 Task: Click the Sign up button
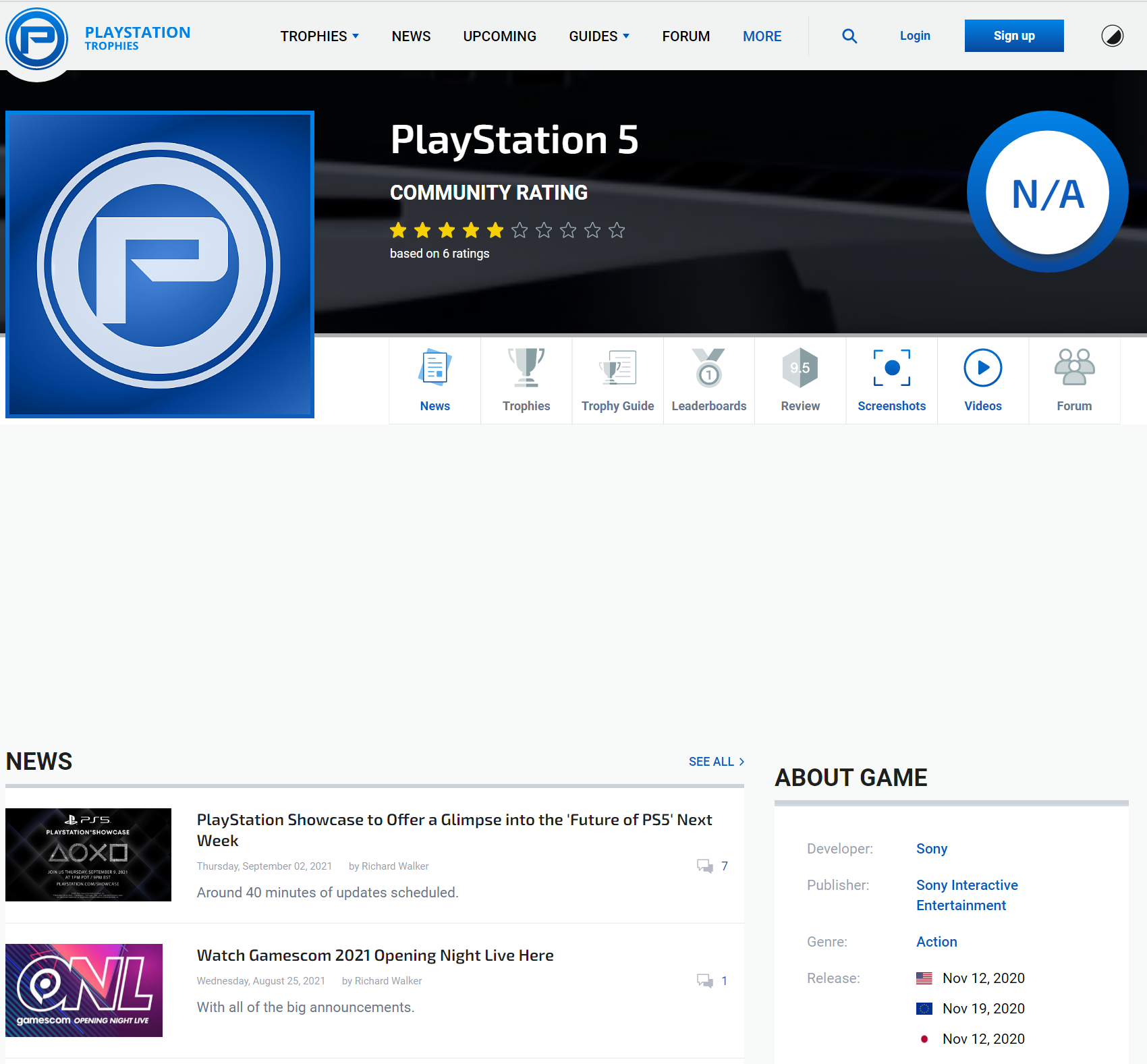tap(1014, 36)
